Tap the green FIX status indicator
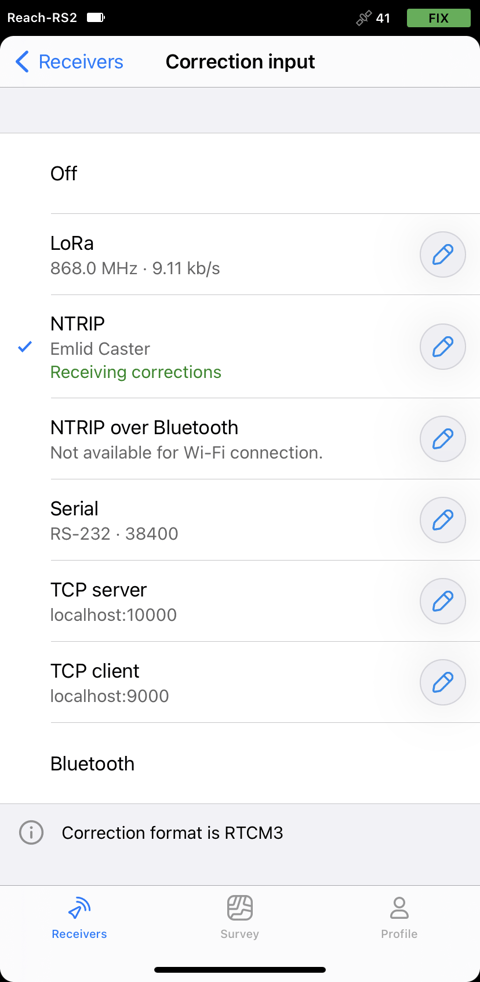The height and width of the screenshot is (982, 480). pyautogui.click(x=439, y=18)
